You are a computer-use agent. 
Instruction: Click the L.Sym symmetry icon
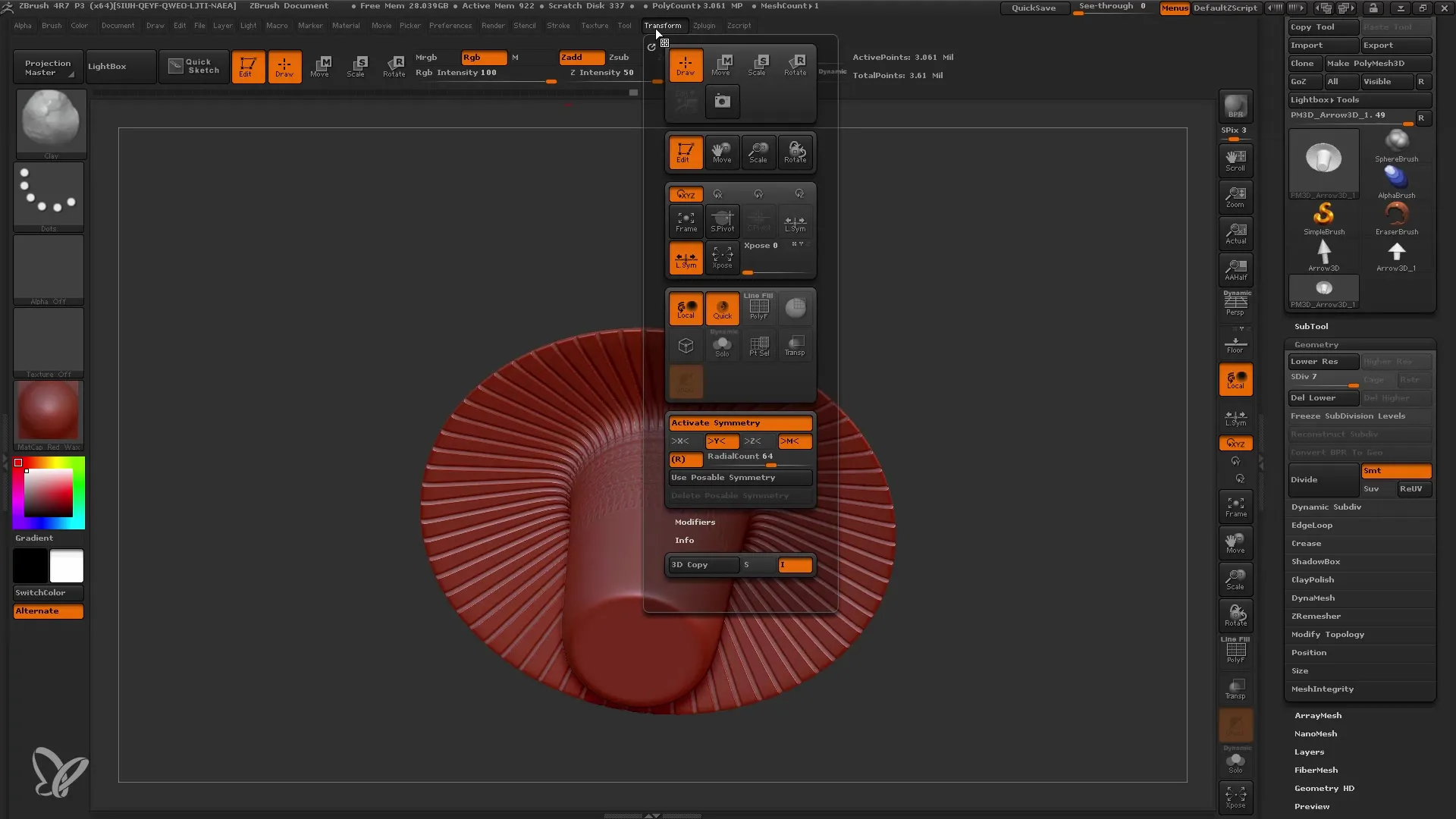(x=686, y=257)
